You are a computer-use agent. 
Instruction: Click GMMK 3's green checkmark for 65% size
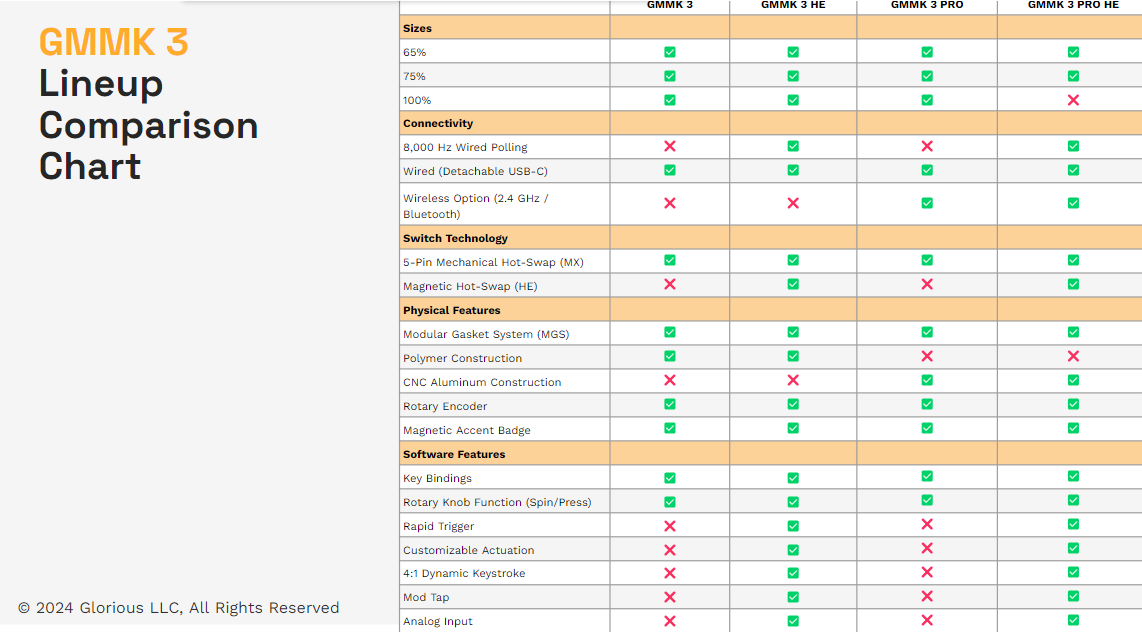point(670,52)
